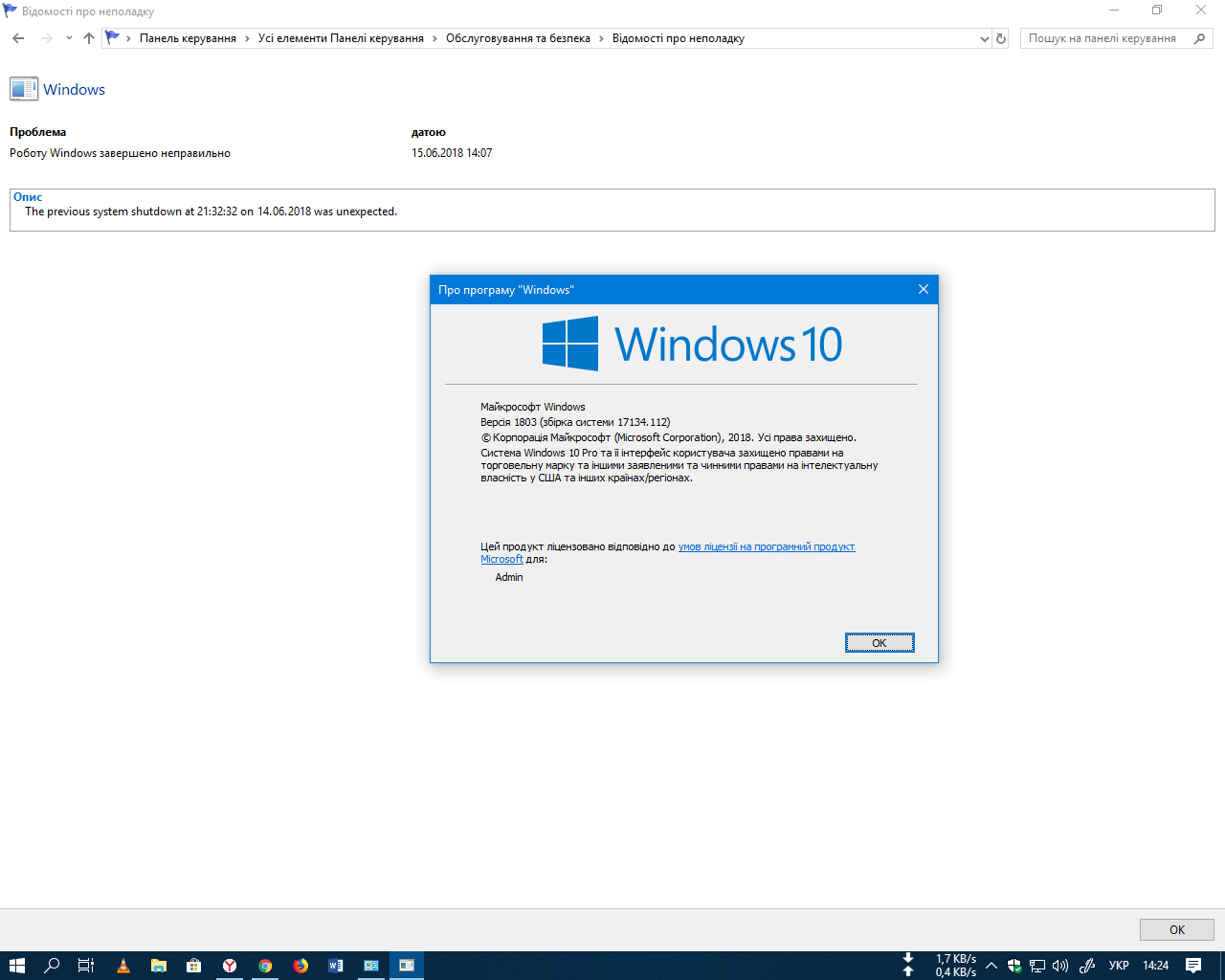Click OK in the About Windows dialog
Screen dimensions: 1225x980
click(880, 643)
